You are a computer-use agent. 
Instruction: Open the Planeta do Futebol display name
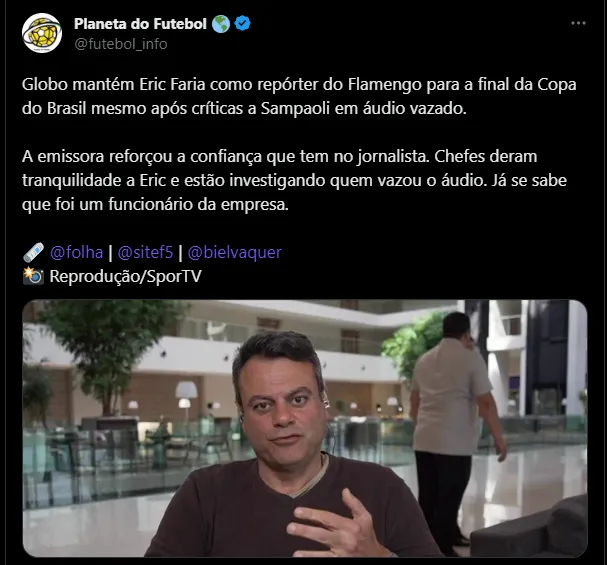point(140,24)
